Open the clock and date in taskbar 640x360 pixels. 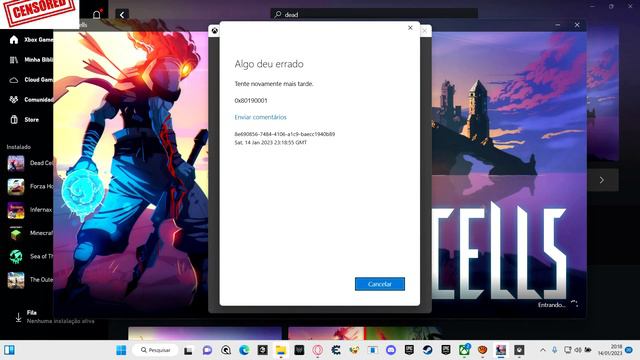(x=609, y=350)
